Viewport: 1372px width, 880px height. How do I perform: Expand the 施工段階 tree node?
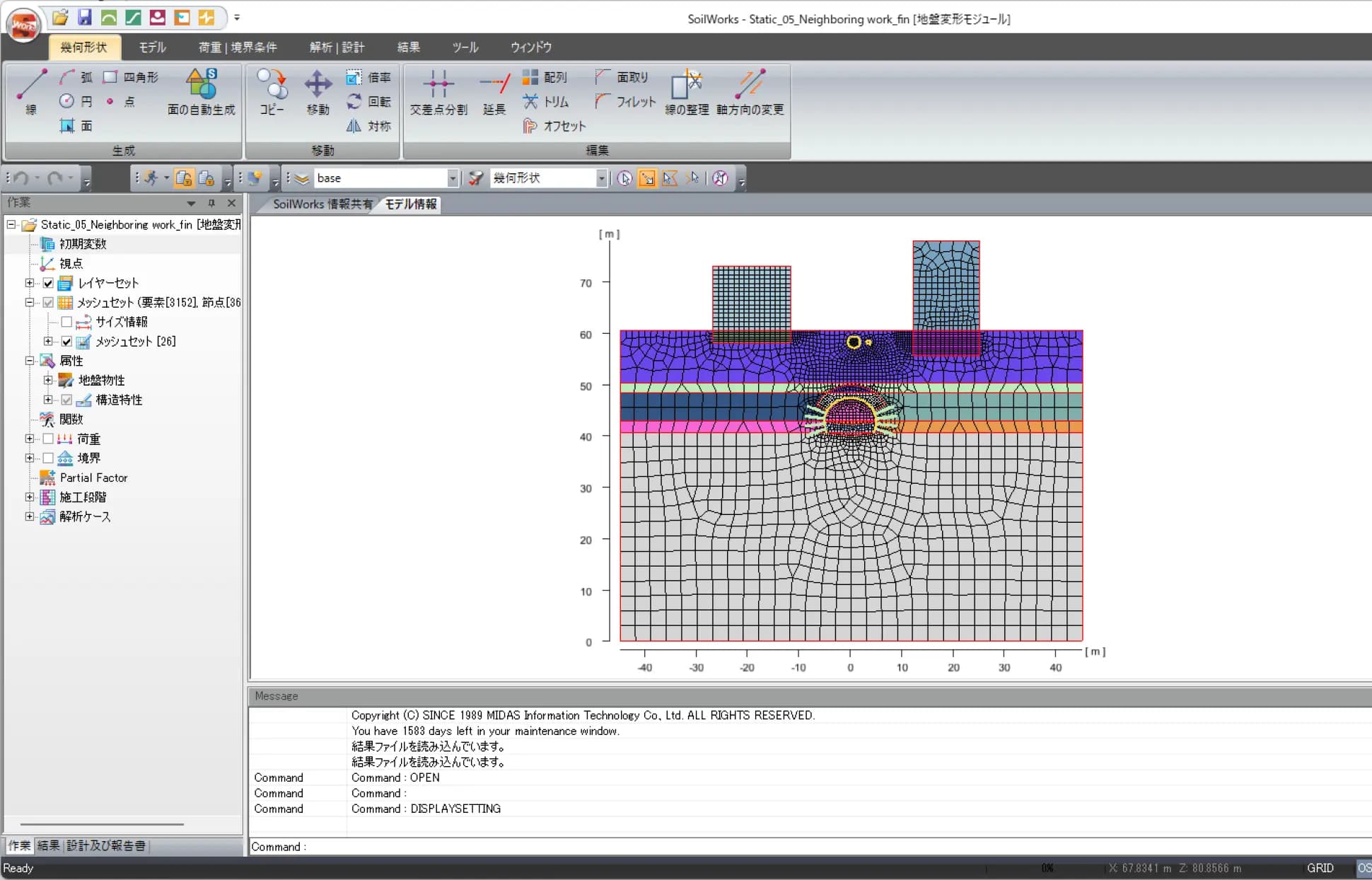coord(30,497)
